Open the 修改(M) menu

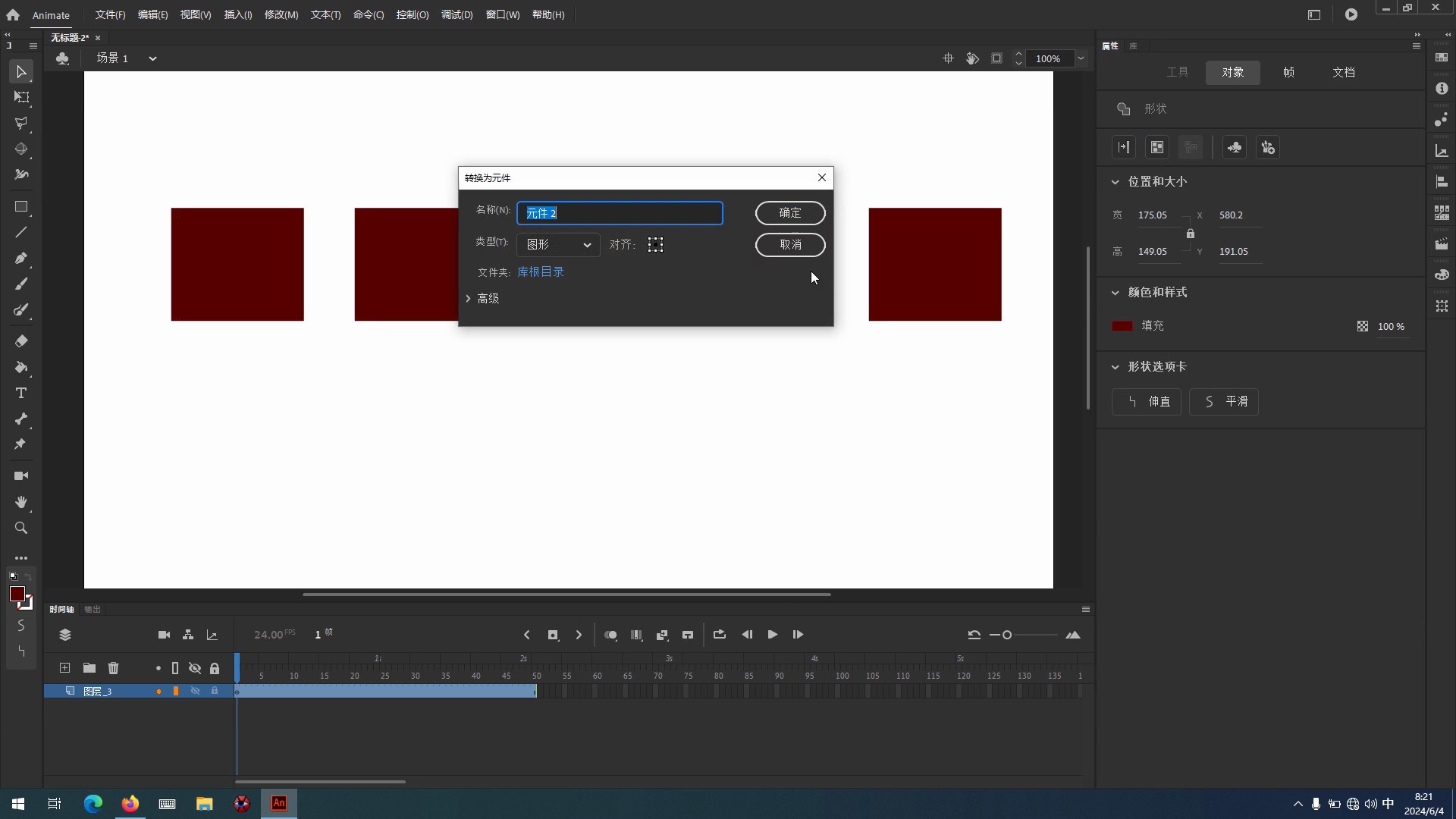[x=281, y=14]
